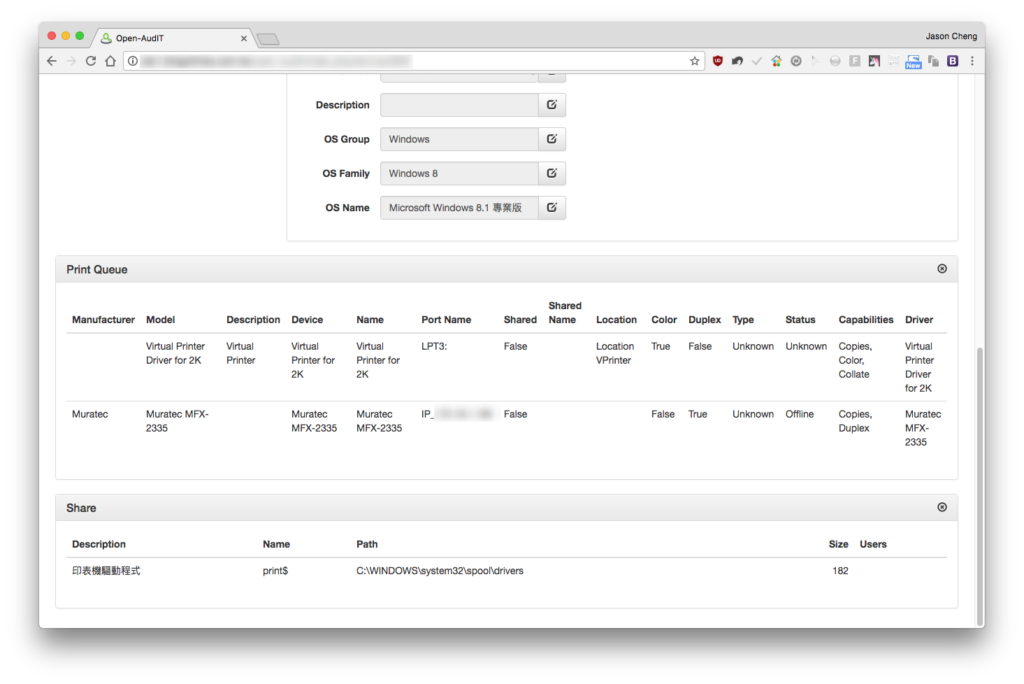
Task: Click the purple Bootstrap B extension icon
Action: click(953, 61)
